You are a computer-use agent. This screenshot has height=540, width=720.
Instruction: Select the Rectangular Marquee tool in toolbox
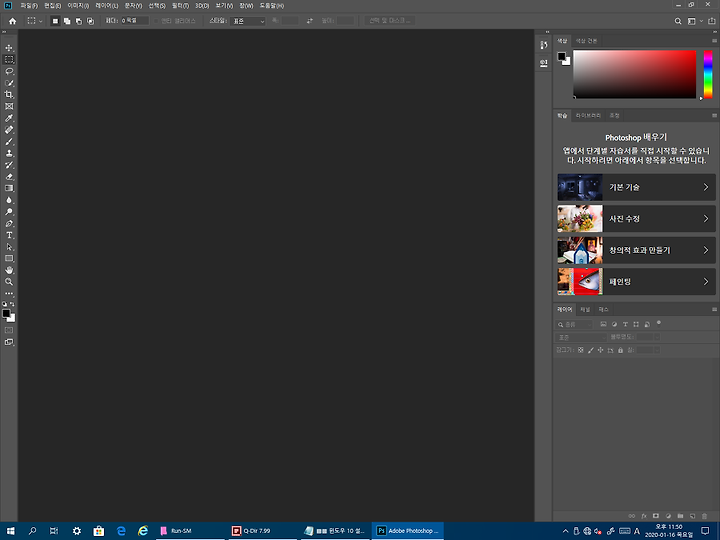(9, 59)
